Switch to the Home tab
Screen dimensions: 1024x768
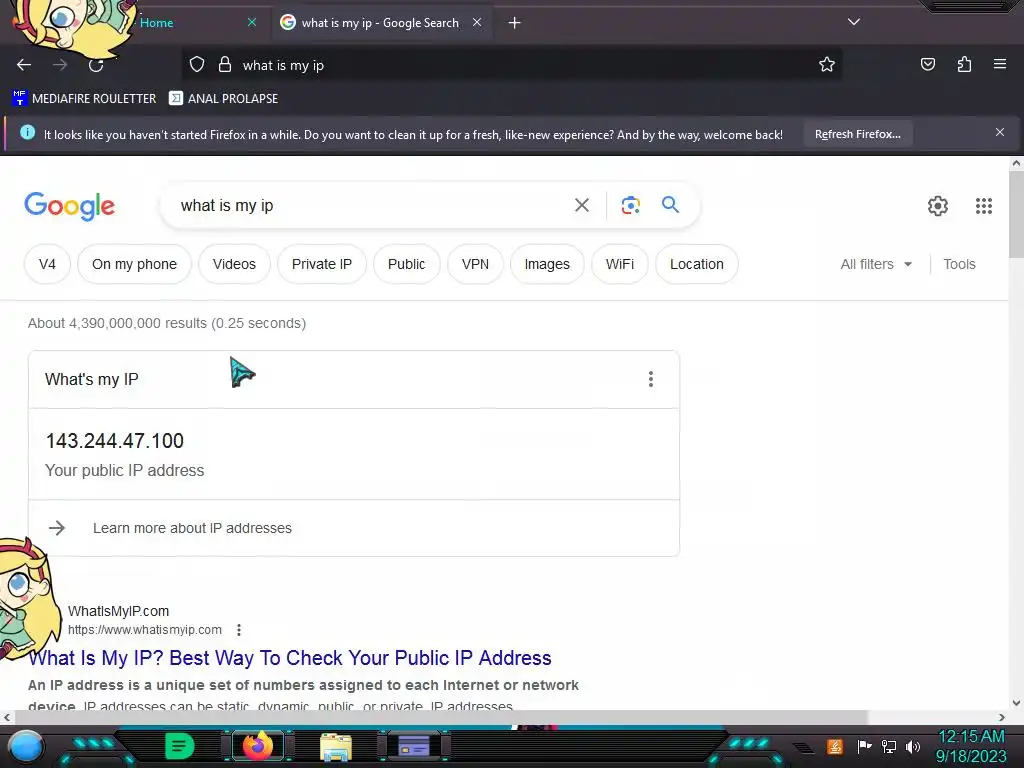[x=157, y=23]
